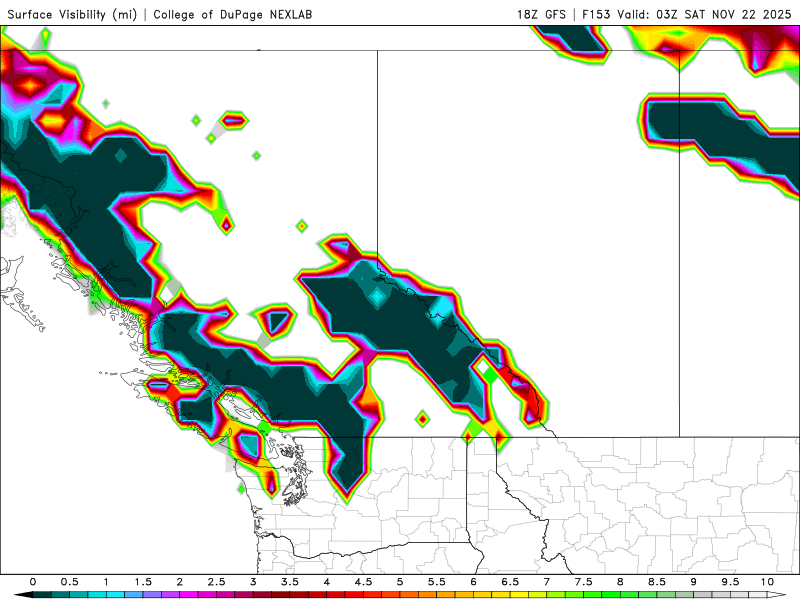Click the '0' legend value
This screenshot has width=800, height=600.
[x=33, y=582]
